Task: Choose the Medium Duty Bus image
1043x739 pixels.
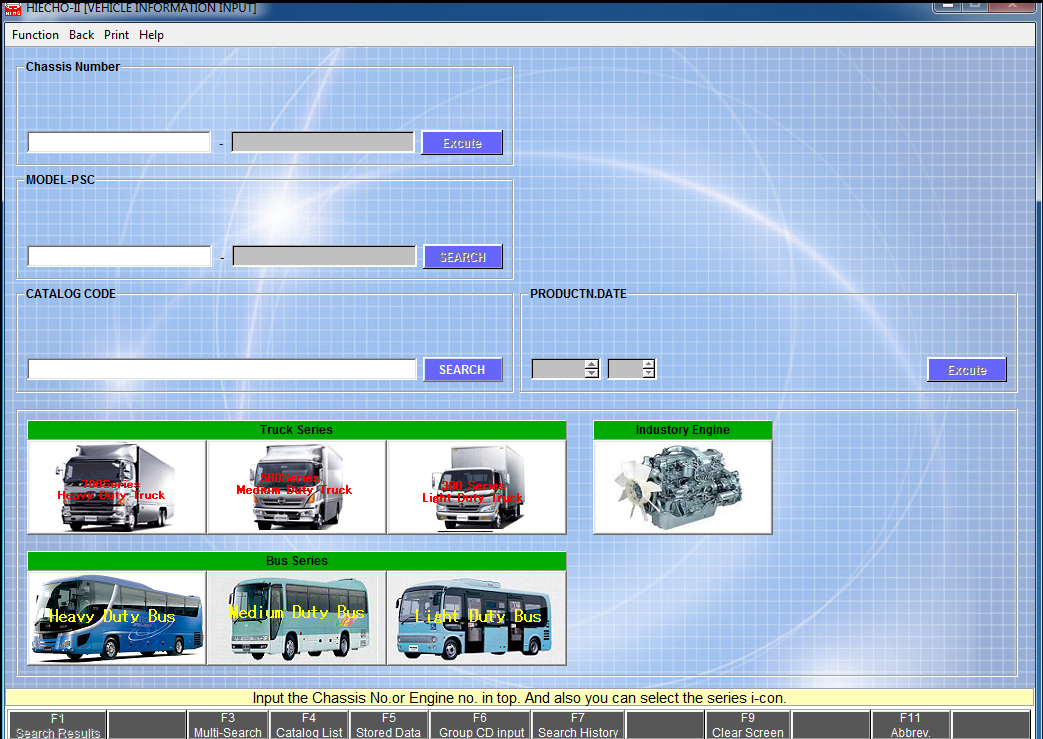Action: (x=296, y=618)
